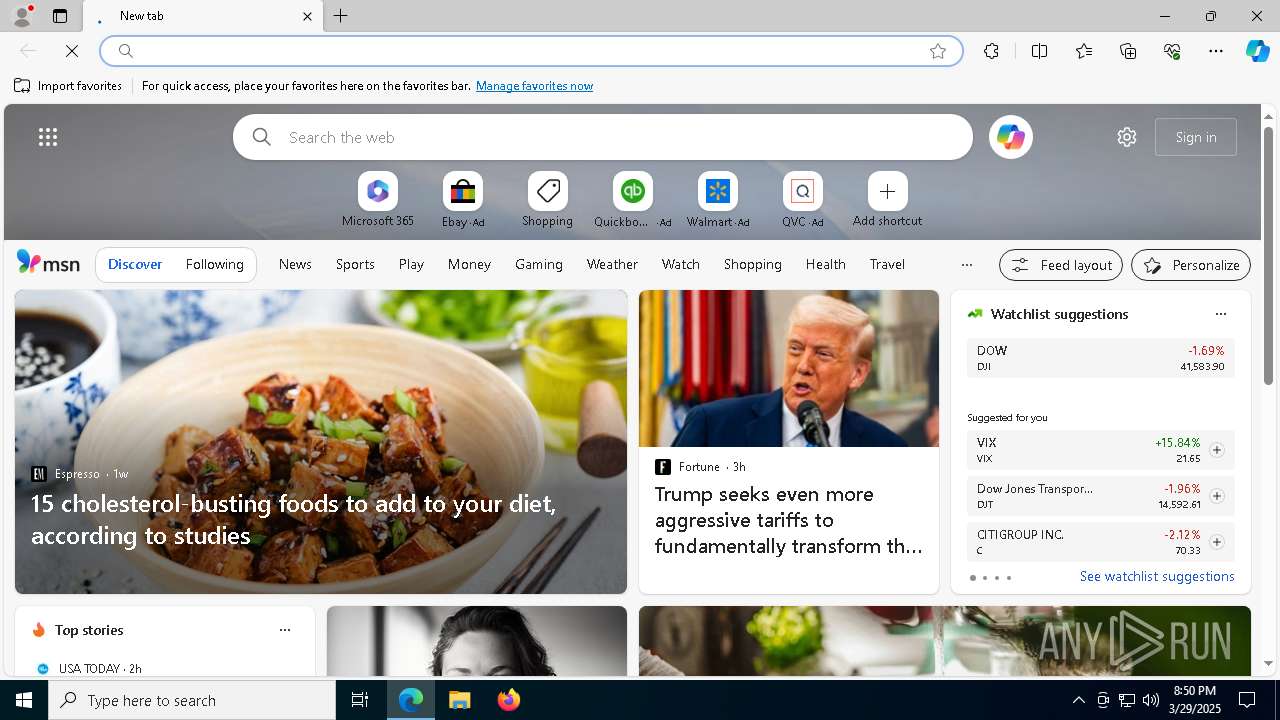1280x720 pixels.
Task: Go to MSN logo home
Action: (x=48, y=263)
